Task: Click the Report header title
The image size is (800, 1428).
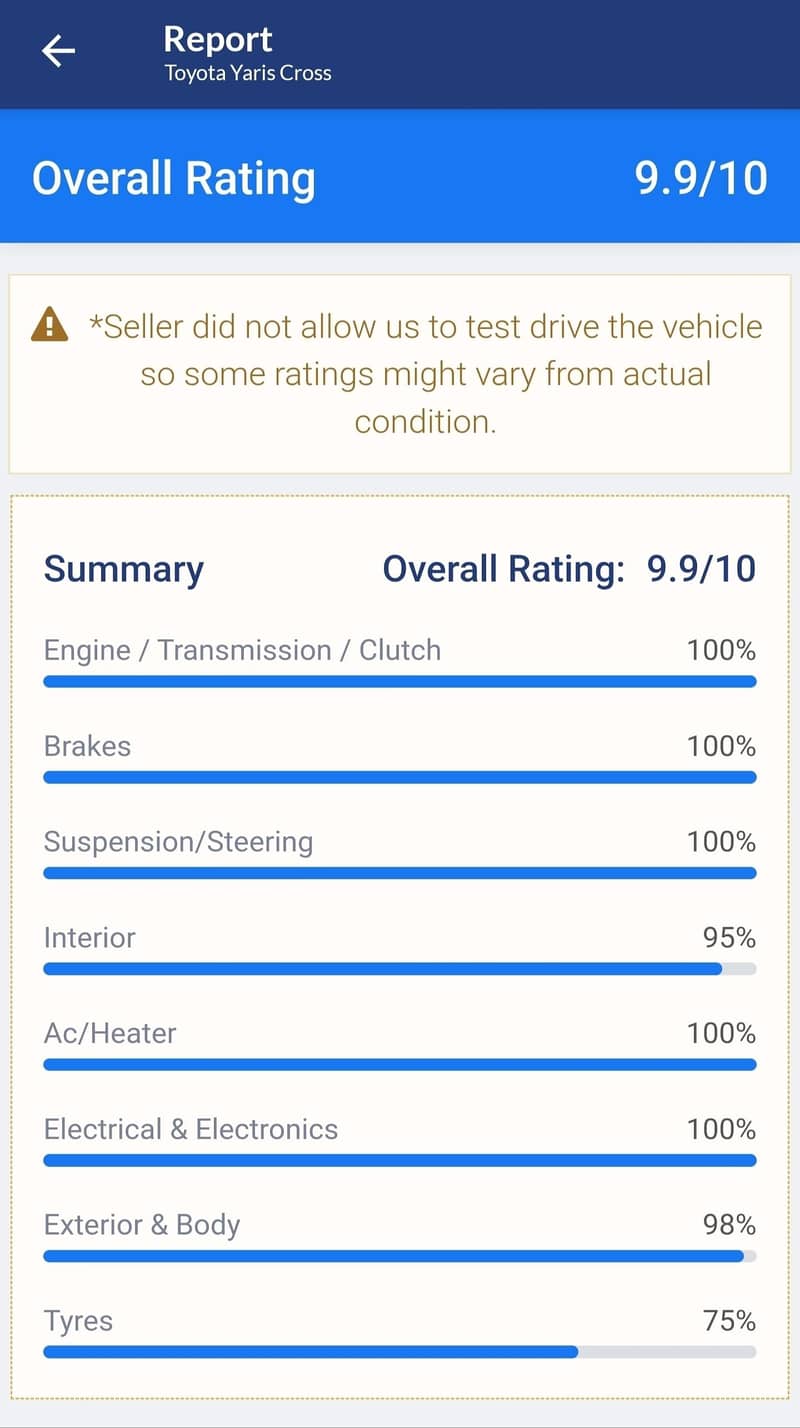Action: tap(218, 39)
